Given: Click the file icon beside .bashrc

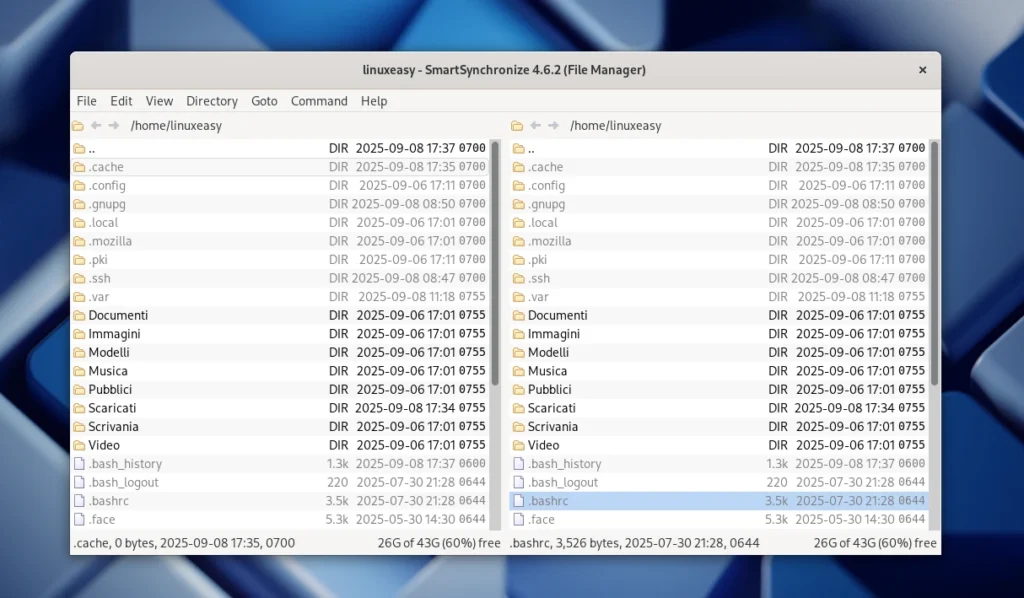Looking at the screenshot, I should coord(80,501).
